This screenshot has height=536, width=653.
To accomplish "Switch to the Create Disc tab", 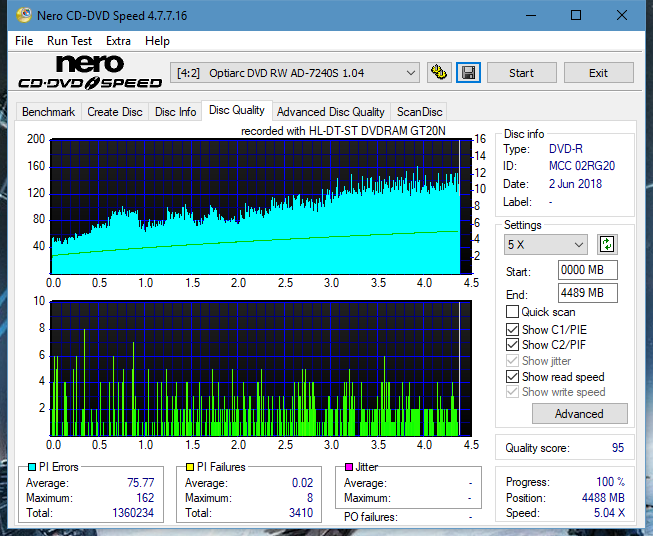I will click(x=115, y=112).
